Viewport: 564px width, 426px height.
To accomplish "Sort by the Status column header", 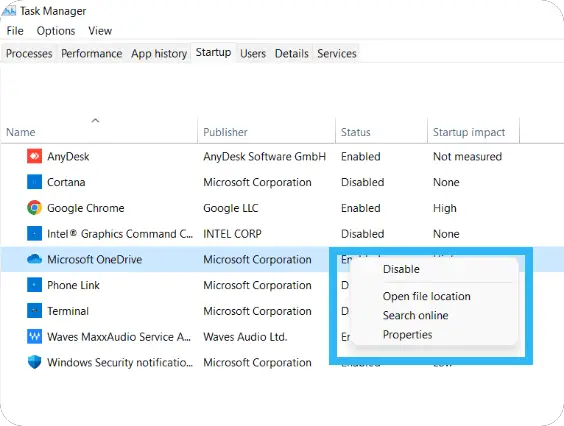I will [355, 132].
